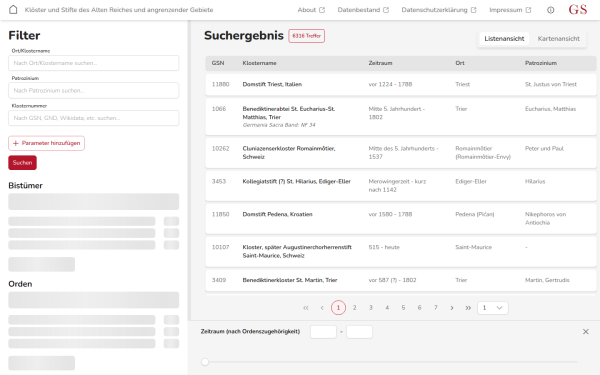The width and height of the screenshot is (600, 375).
Task: Go to results page 5
Action: pyautogui.click(x=403, y=308)
